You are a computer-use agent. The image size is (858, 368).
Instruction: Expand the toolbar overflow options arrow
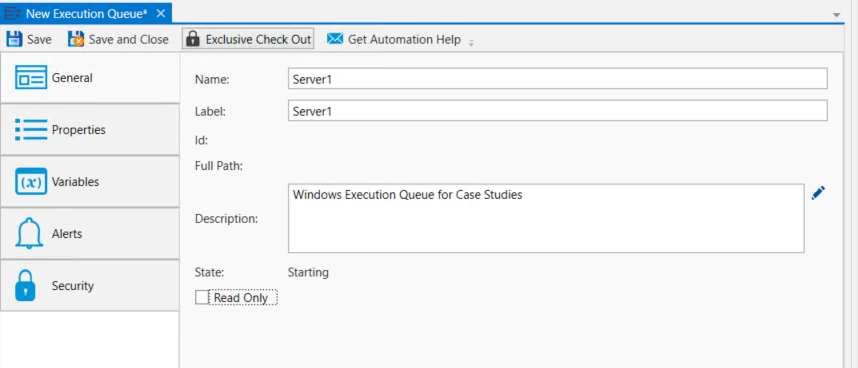click(x=471, y=43)
